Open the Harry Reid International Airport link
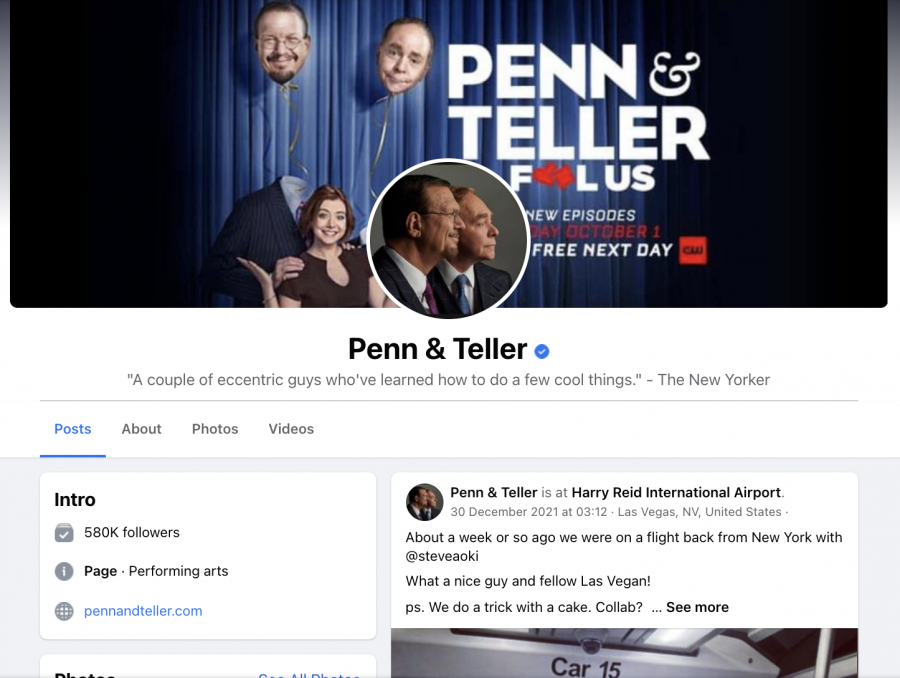The height and width of the screenshot is (678, 900). [x=676, y=493]
